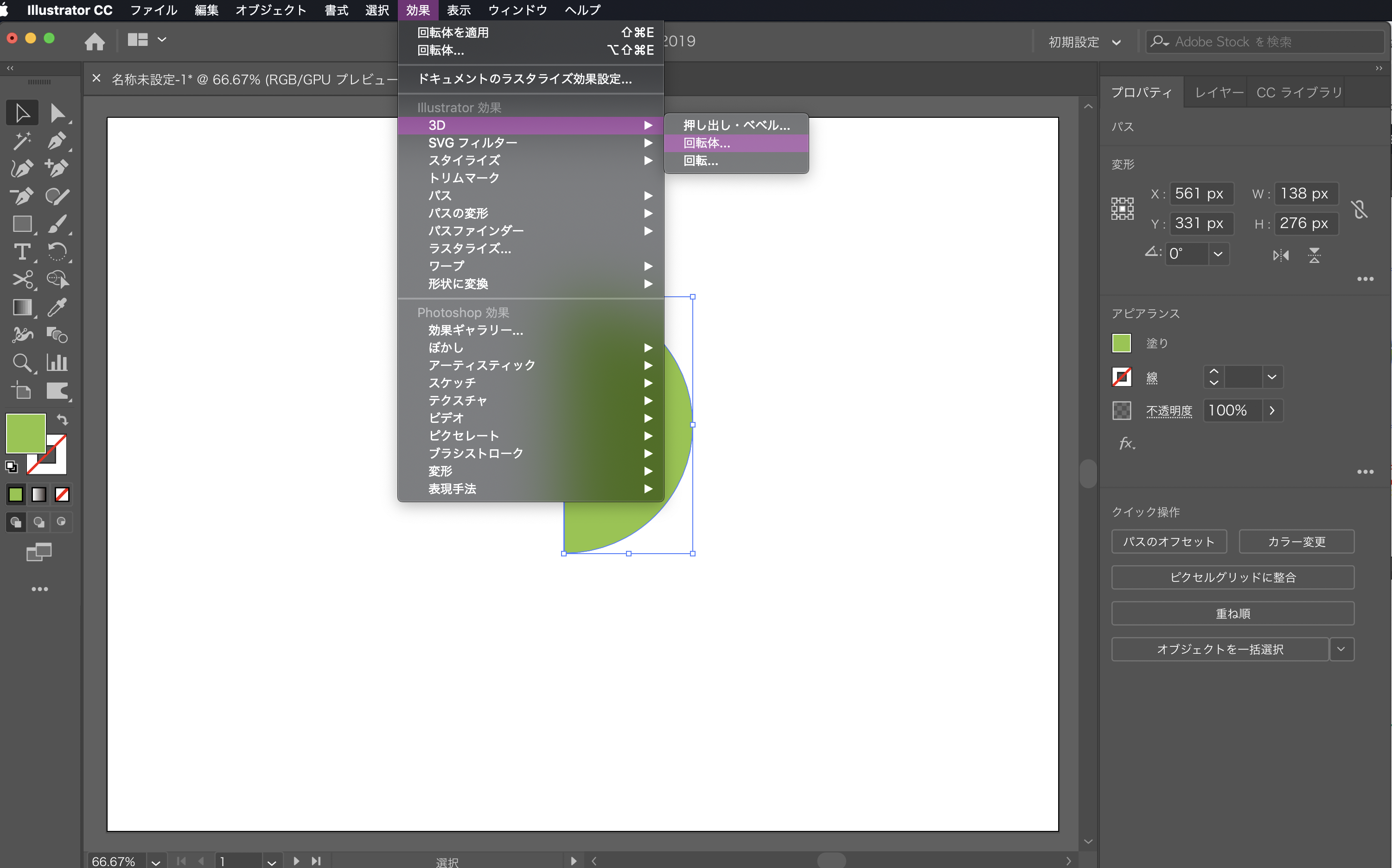Screen dimensions: 1392x868
Task: Select the Direct Selection tool
Action: point(58,113)
